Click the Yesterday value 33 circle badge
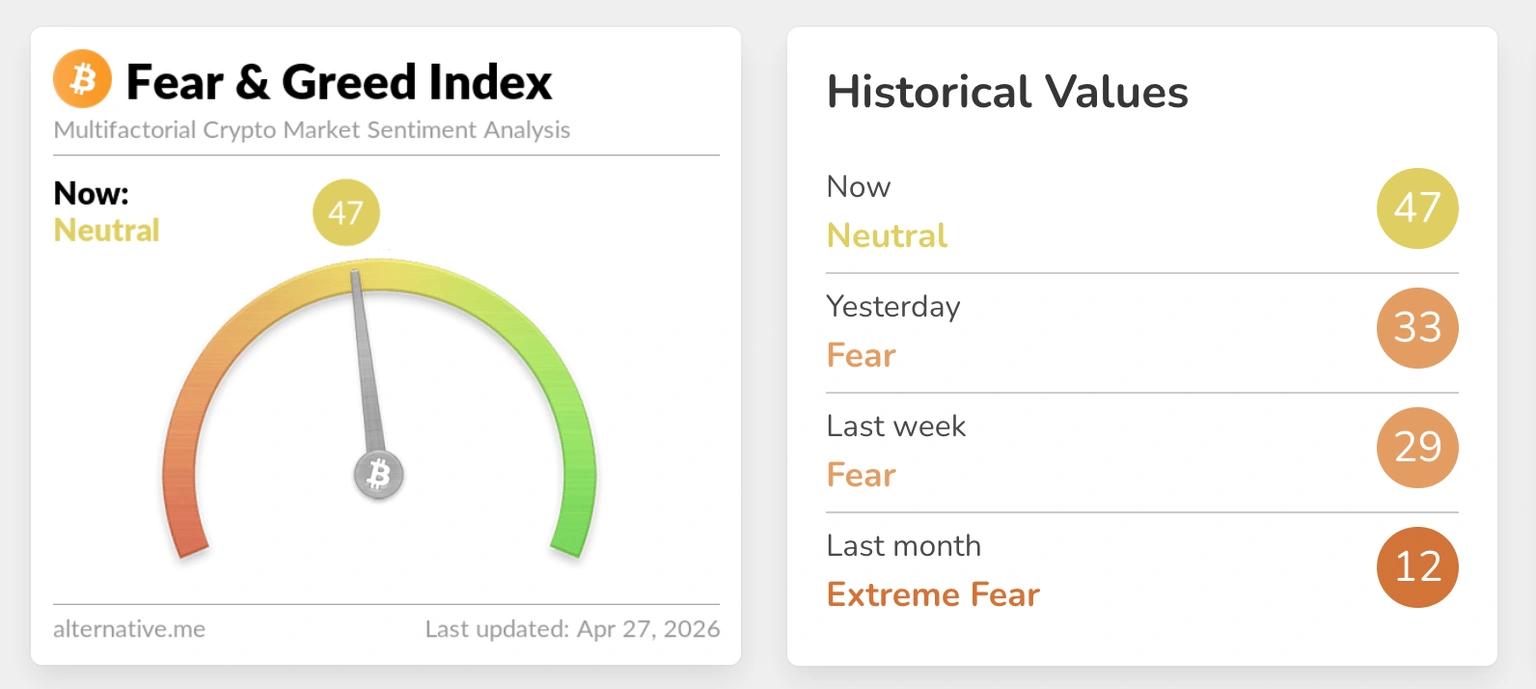The height and width of the screenshot is (689, 1536). pos(1417,328)
